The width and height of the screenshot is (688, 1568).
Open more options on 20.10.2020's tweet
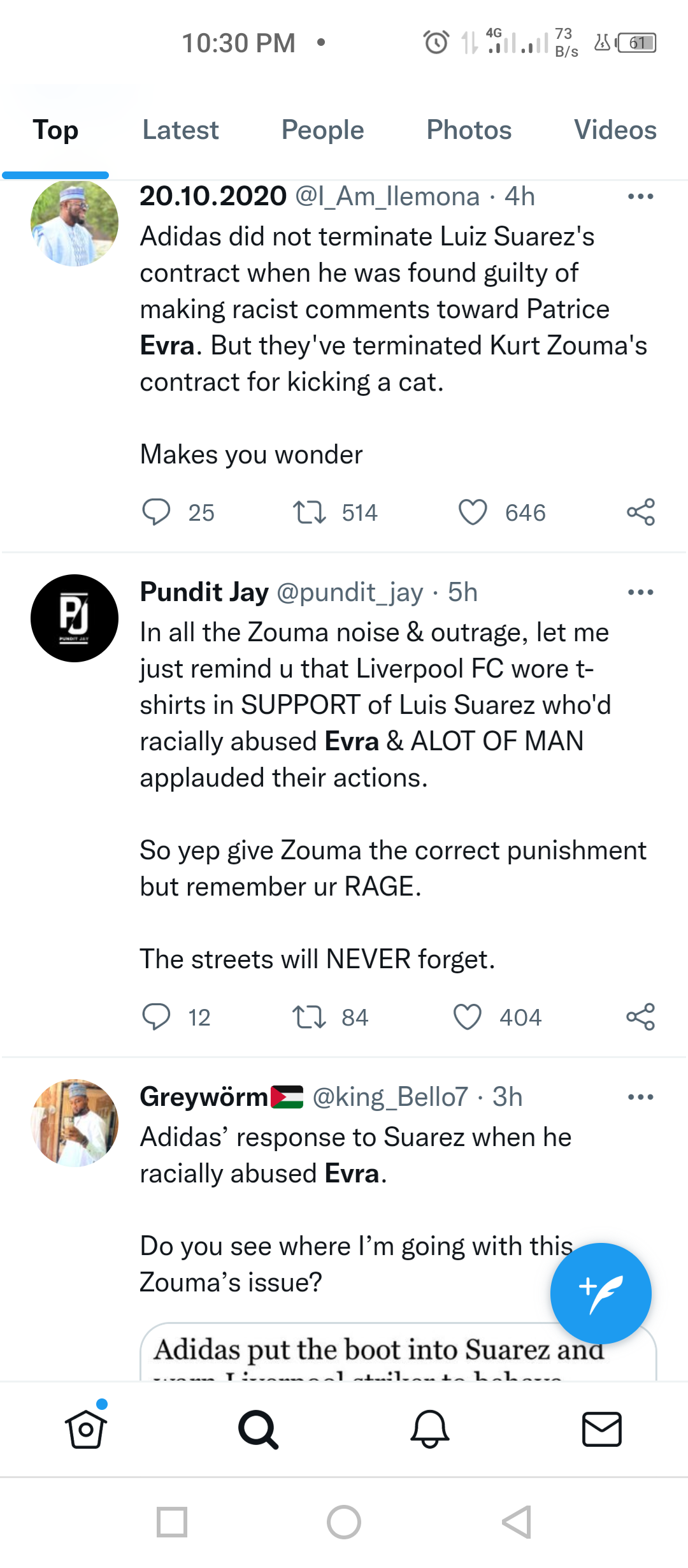coord(641,196)
